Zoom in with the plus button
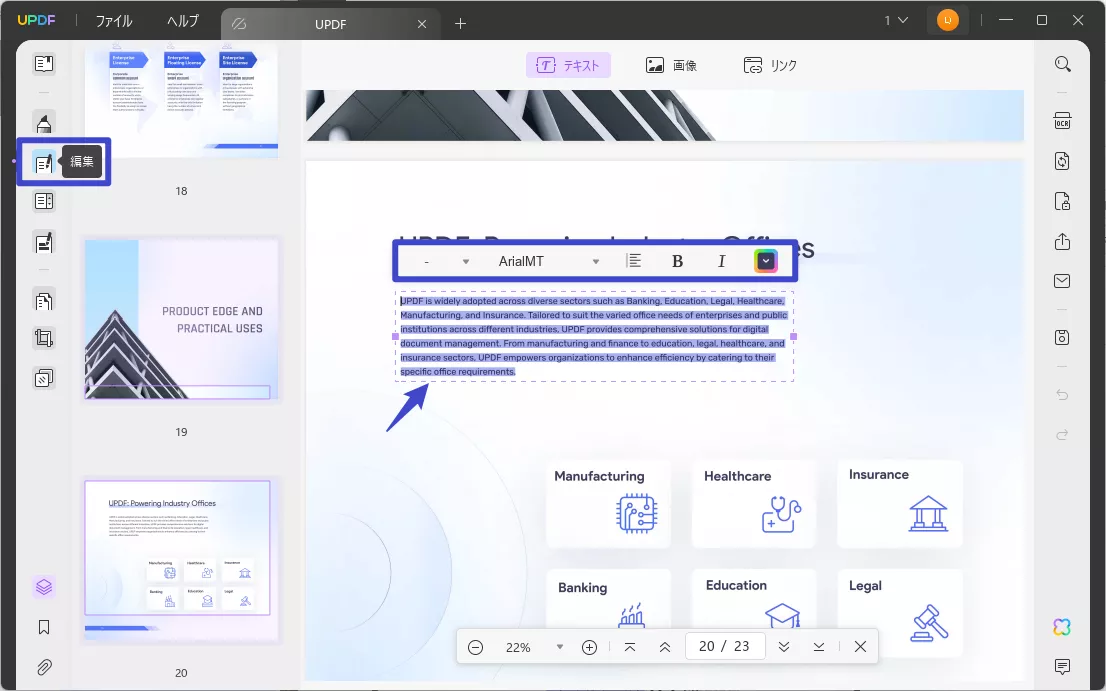 590,647
